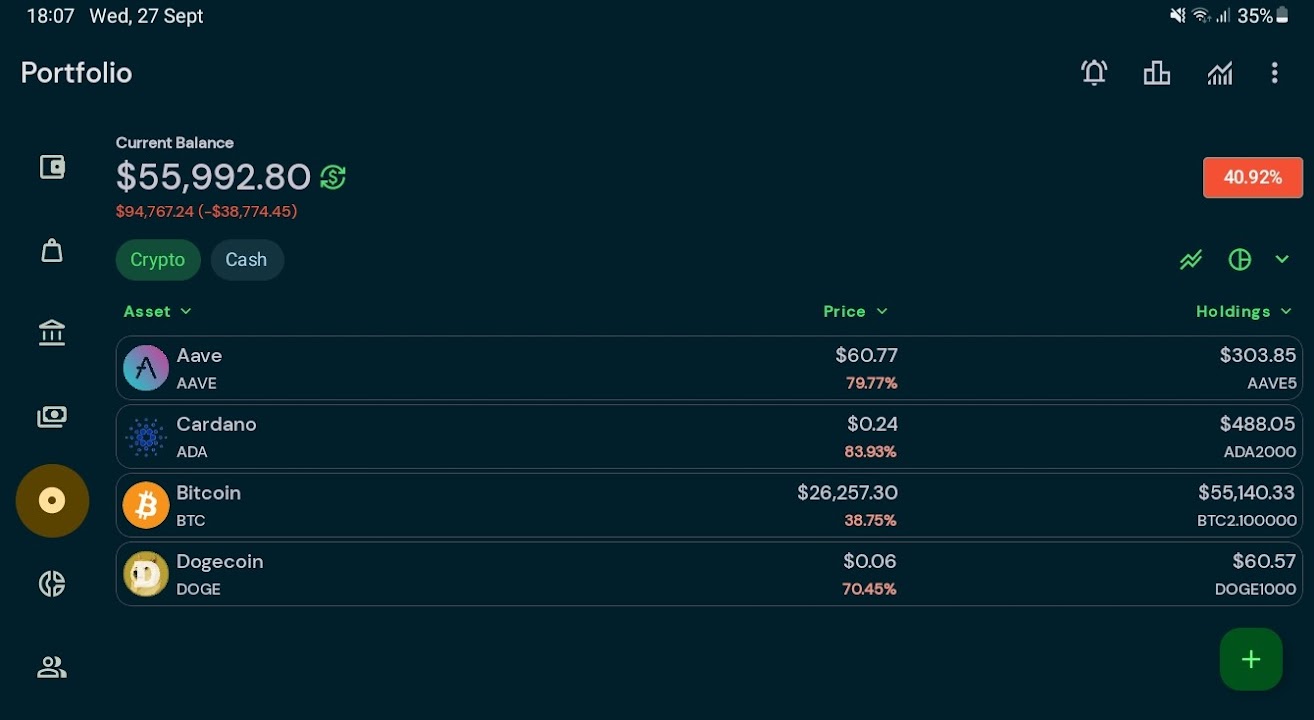Toggle the pie chart allocation view
The image size is (1314, 720).
(x=1239, y=260)
